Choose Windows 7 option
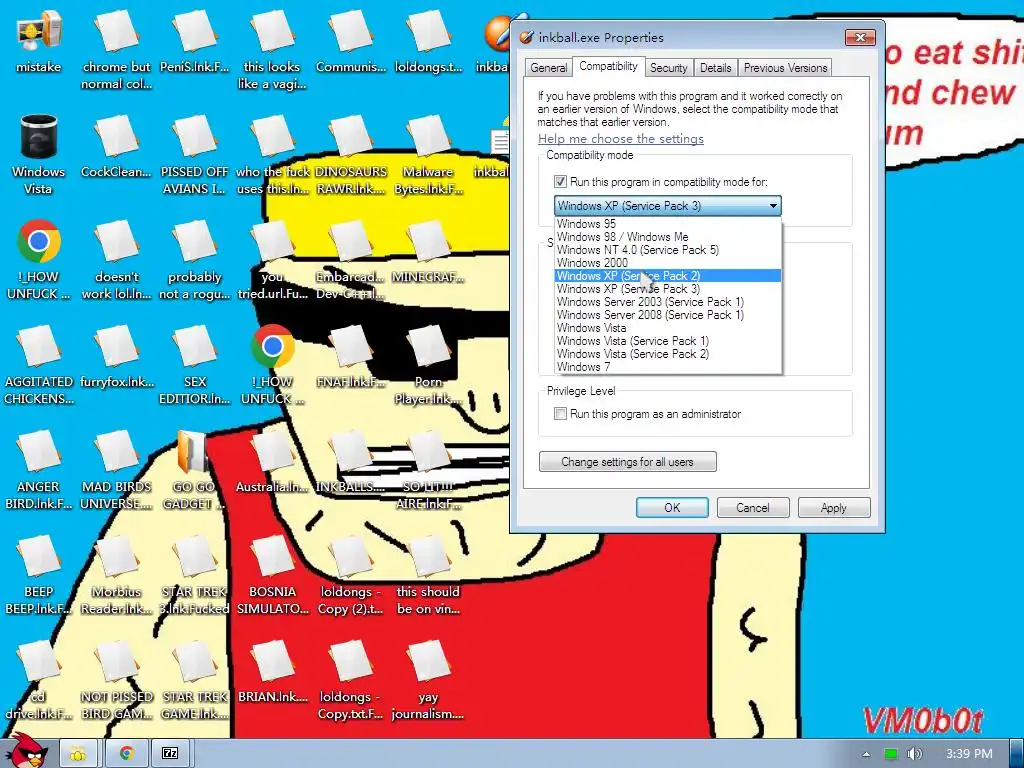This screenshot has width=1024, height=768. click(667, 367)
